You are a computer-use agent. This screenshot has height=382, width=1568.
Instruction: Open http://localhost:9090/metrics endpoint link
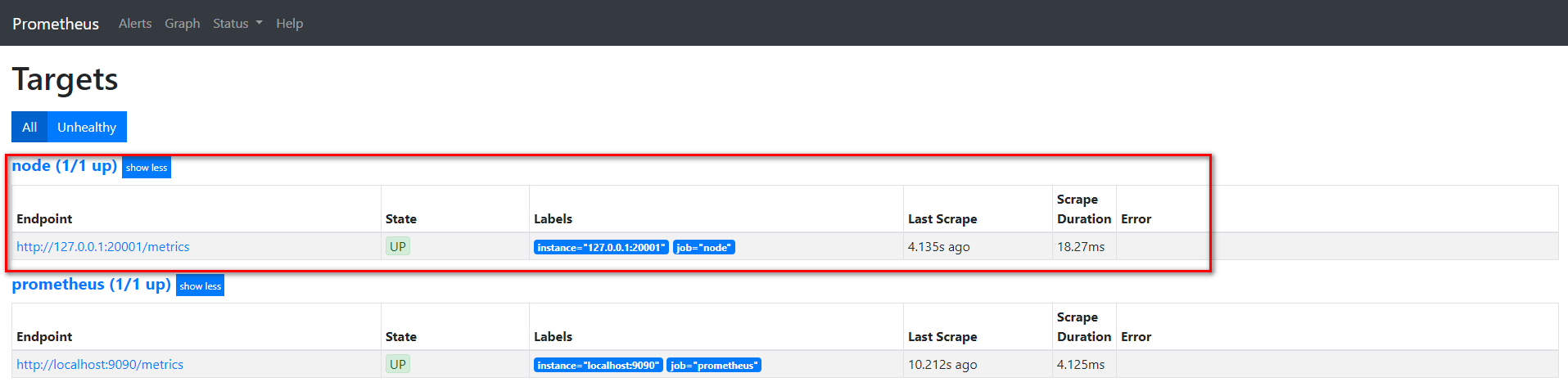[x=100, y=364]
